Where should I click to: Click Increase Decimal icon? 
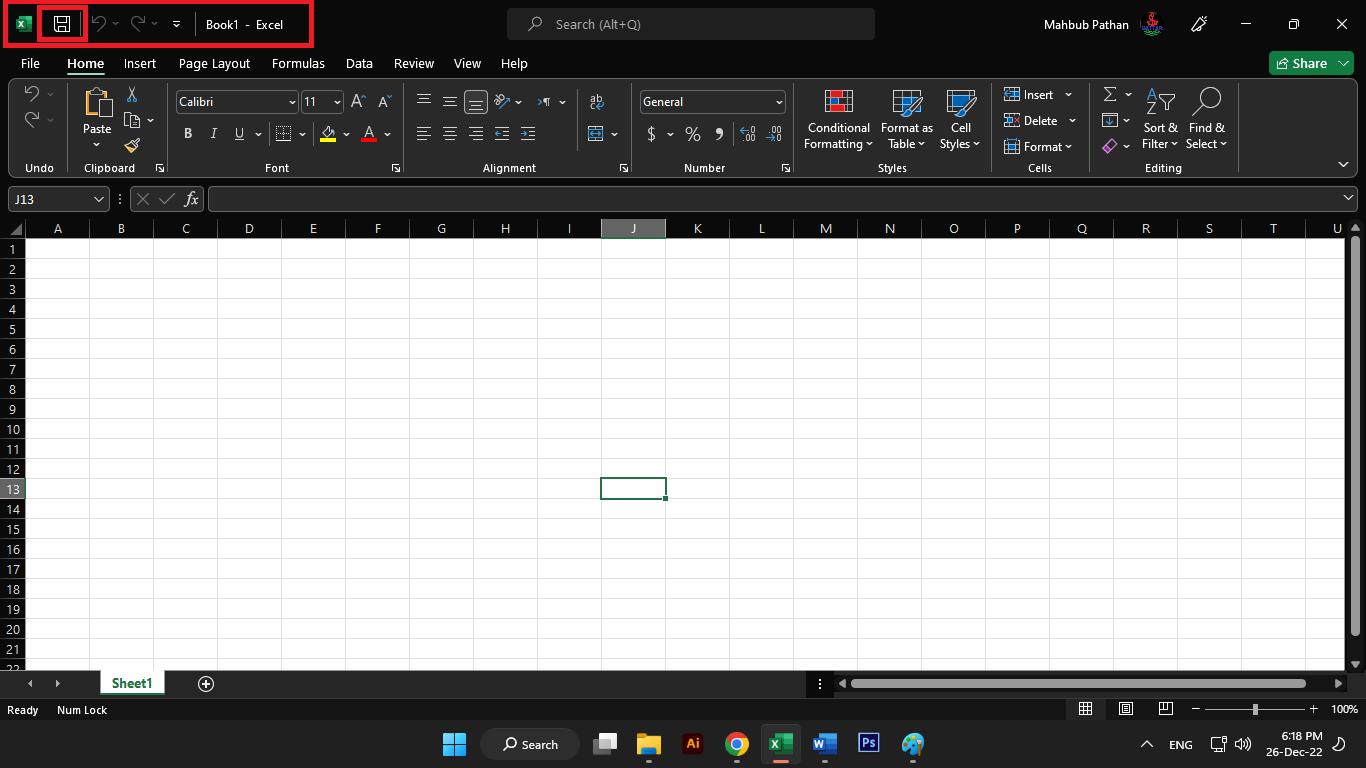[x=747, y=134]
